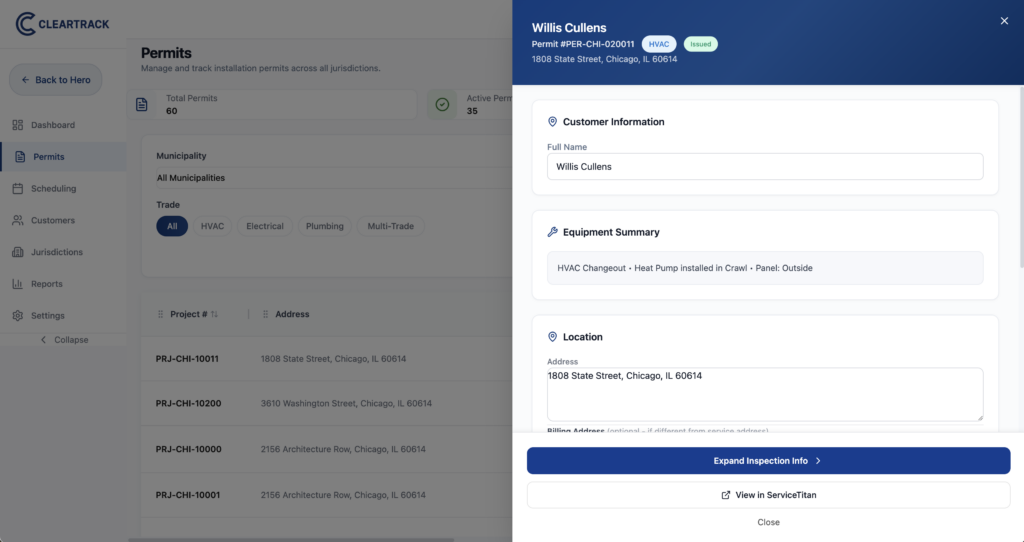Expand Inspection Info section
The image size is (1024, 542).
(x=768, y=461)
